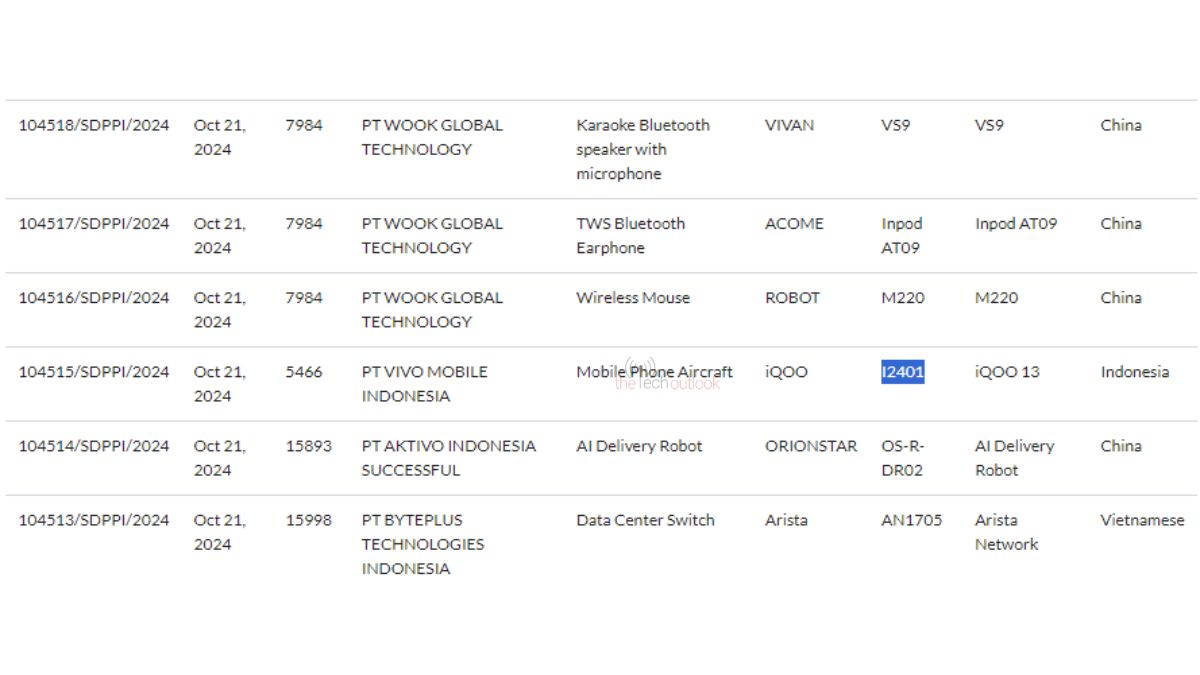
Task: Click certificate number 104515/SDPPI/2024
Action: click(x=94, y=372)
